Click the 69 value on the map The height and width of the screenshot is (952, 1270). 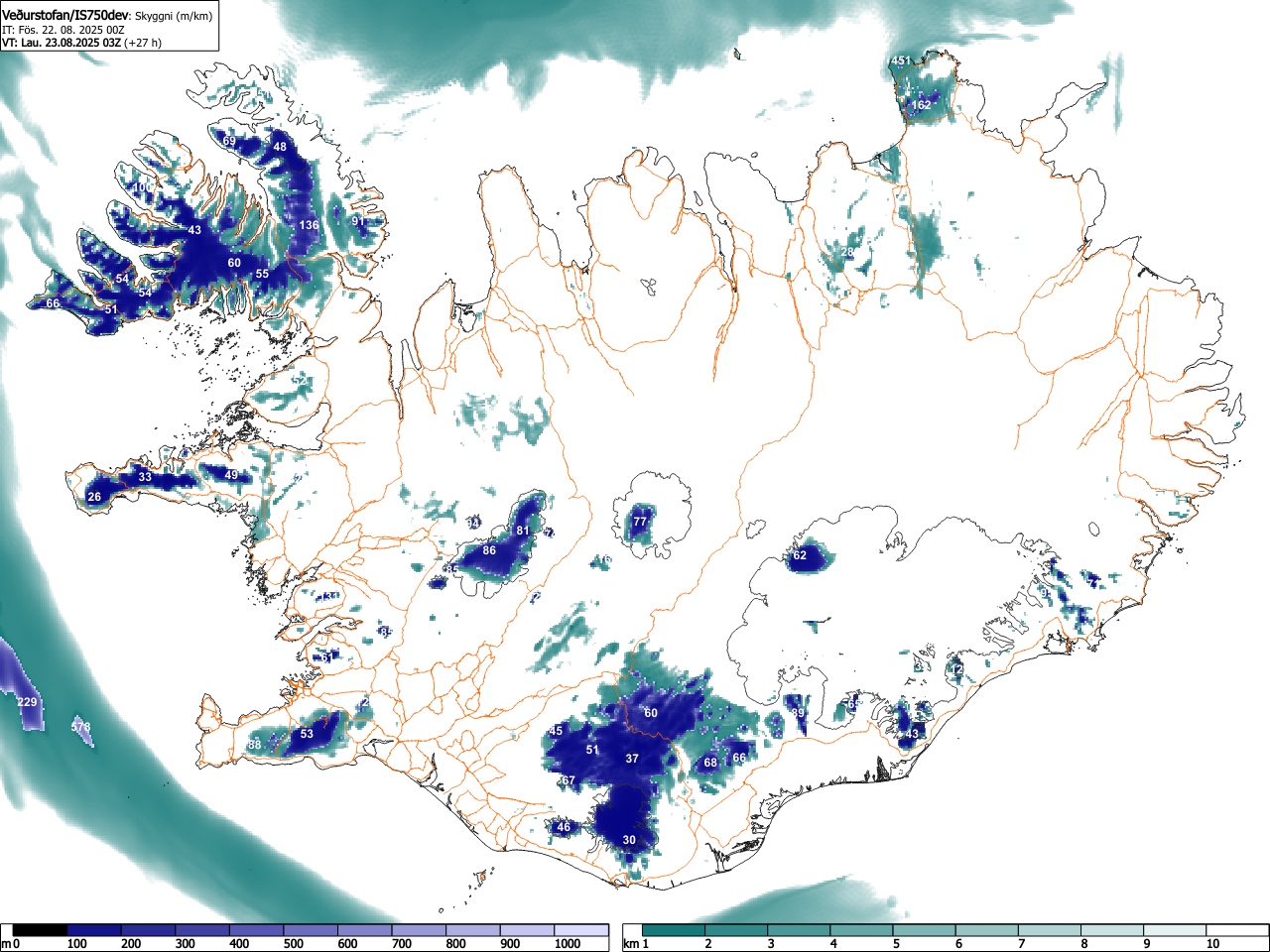click(229, 142)
